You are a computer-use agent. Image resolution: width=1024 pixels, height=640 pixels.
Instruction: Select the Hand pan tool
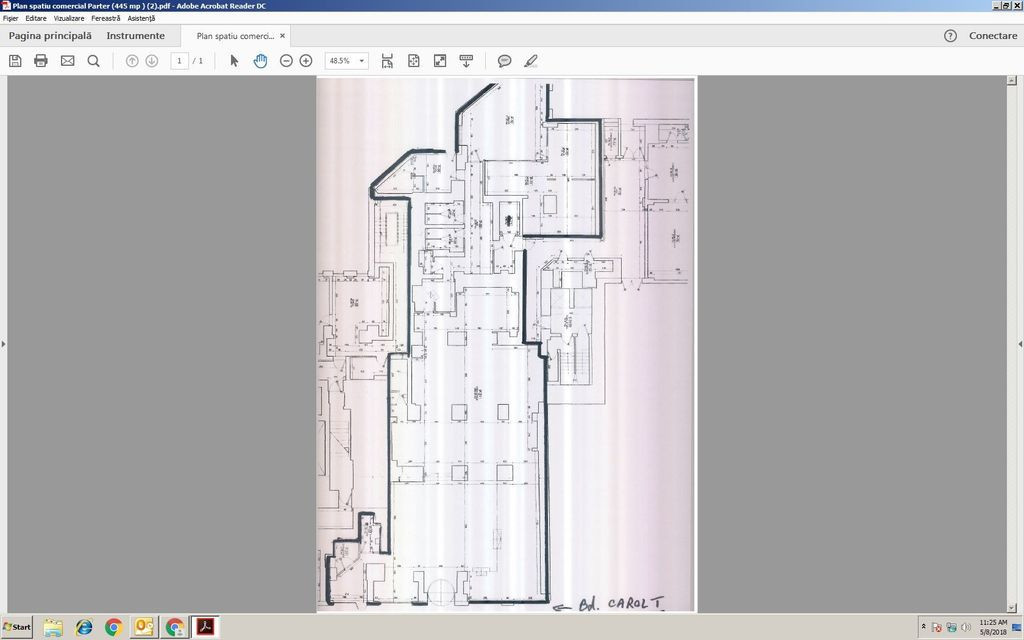pyautogui.click(x=260, y=61)
